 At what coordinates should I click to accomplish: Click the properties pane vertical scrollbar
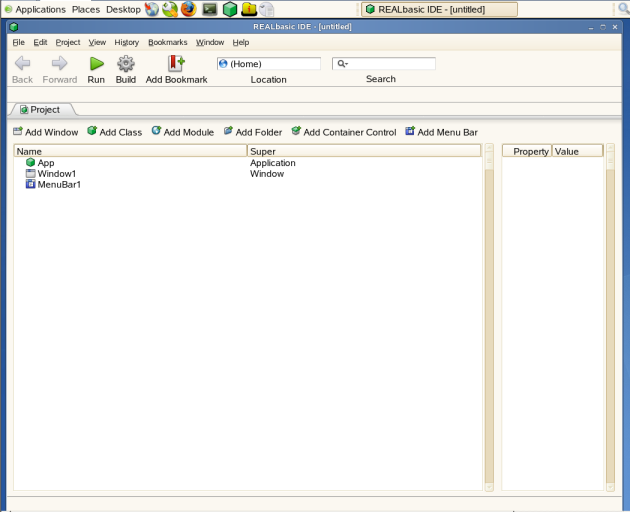tap(610, 317)
